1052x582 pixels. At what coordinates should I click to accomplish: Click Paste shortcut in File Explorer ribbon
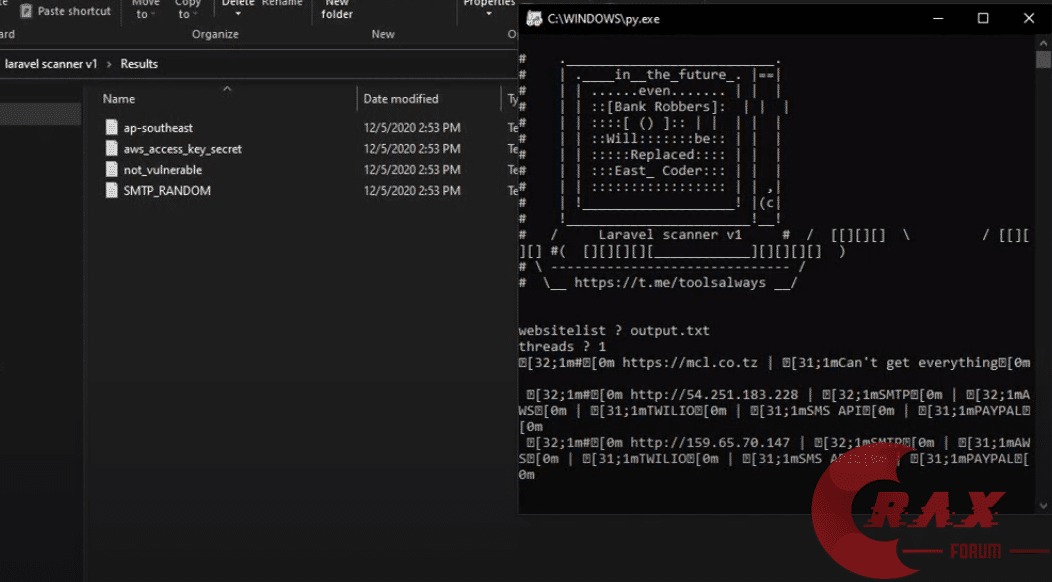(66, 11)
